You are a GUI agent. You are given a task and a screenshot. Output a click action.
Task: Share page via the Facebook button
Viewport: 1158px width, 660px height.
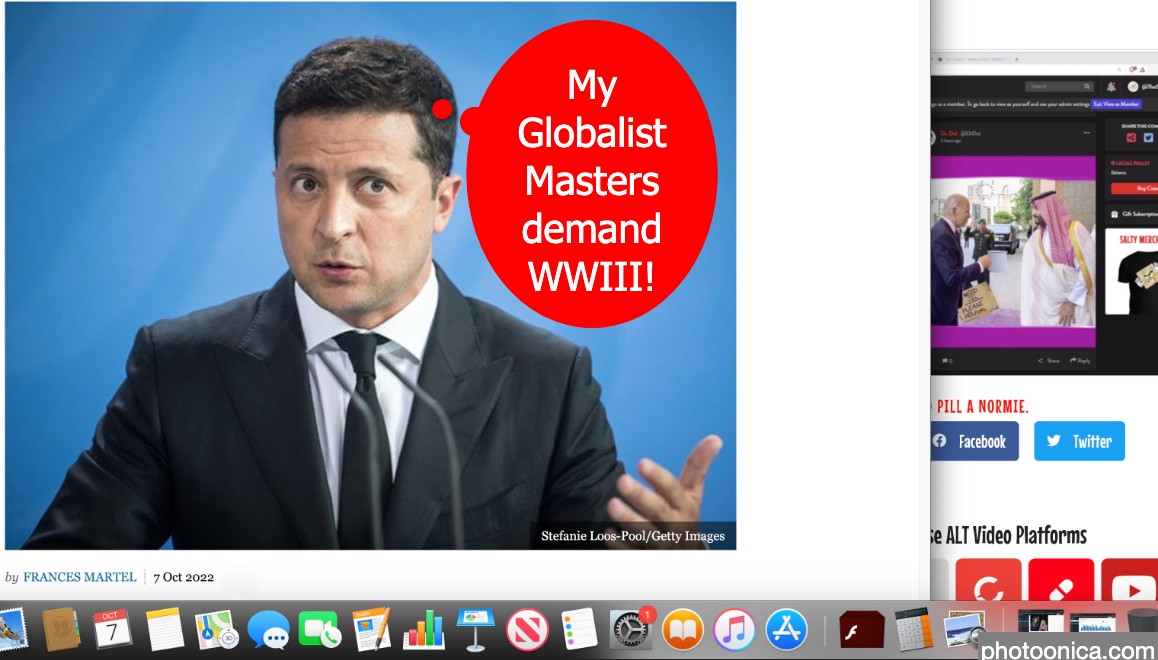[x=974, y=441]
